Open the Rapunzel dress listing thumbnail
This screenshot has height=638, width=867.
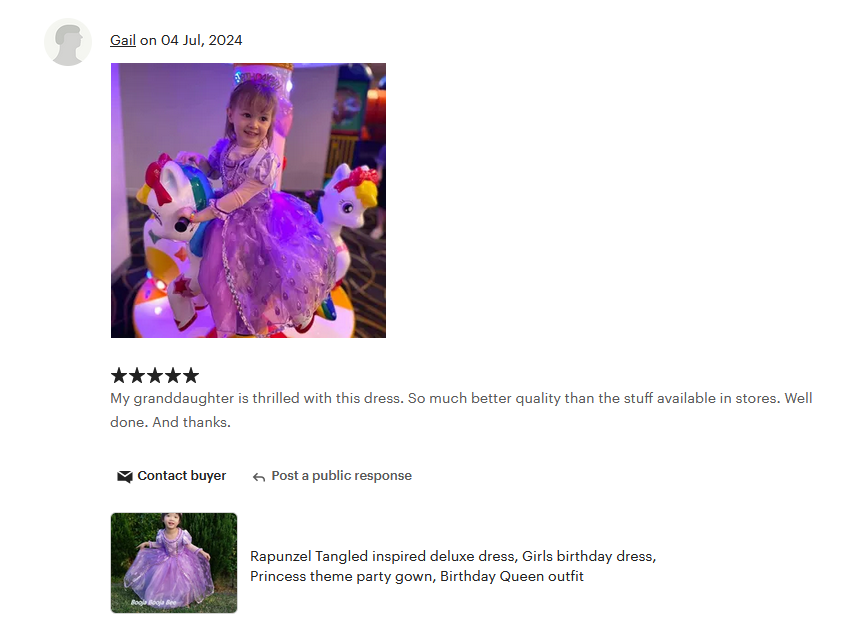174,563
